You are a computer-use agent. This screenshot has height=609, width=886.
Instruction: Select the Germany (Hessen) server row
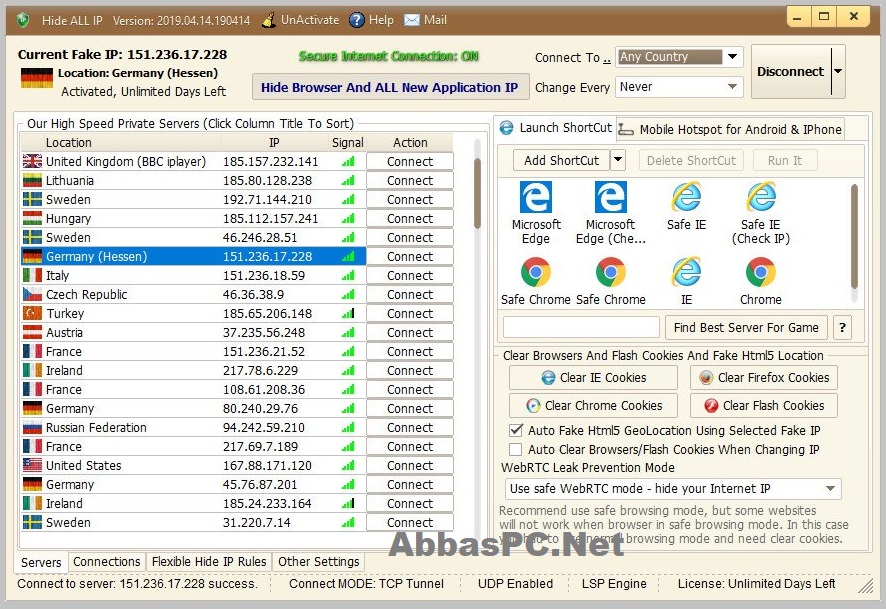[194, 256]
